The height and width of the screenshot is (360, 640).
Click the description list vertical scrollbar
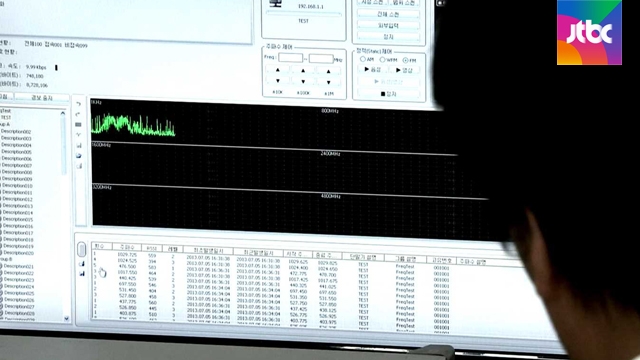pyautogui.click(x=63, y=143)
